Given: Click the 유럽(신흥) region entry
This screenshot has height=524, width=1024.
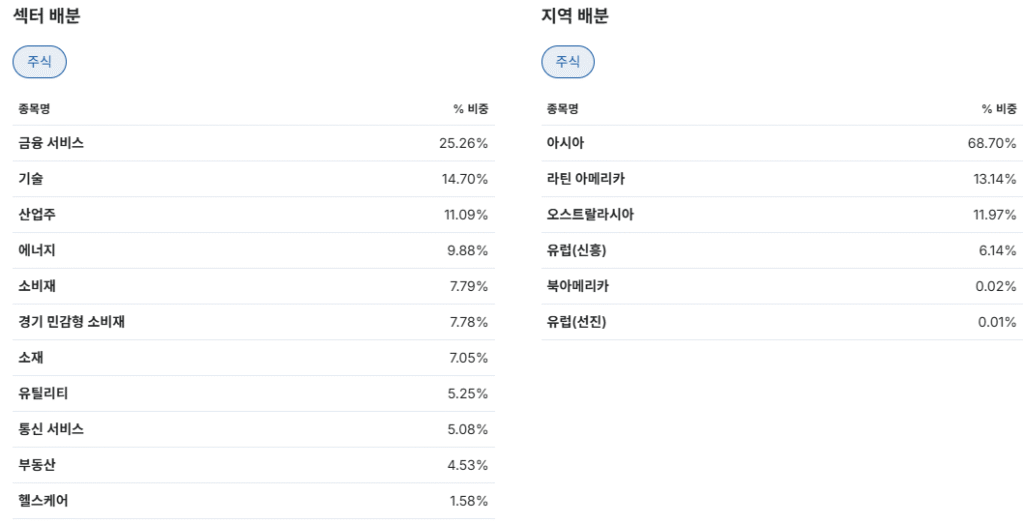Looking at the screenshot, I should 576,251.
